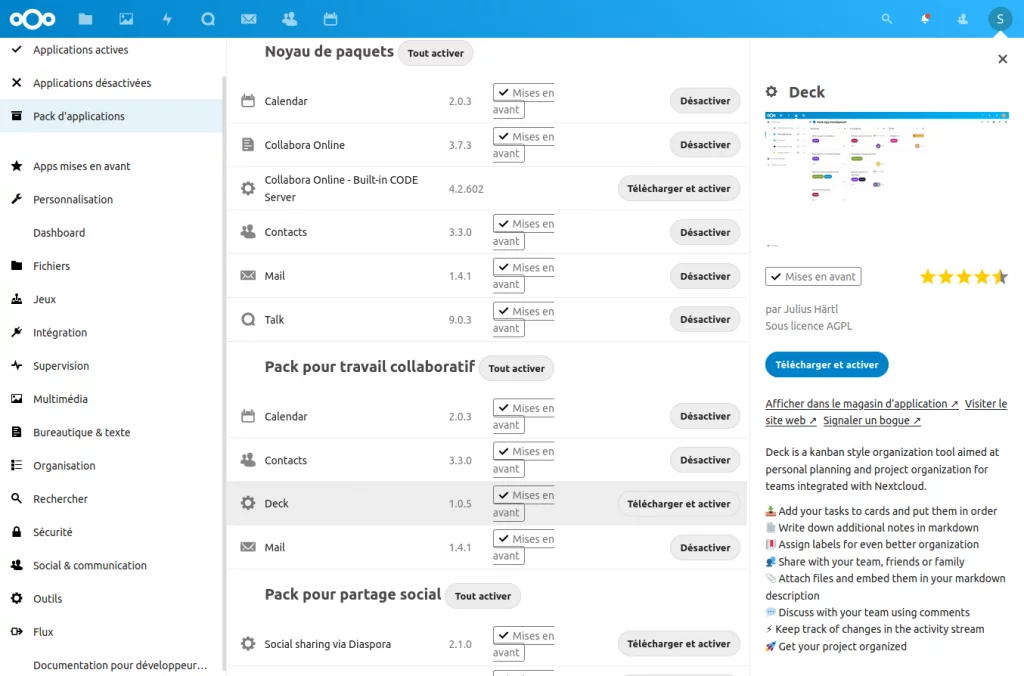Viewport: 1024px width, 676px height.
Task: Open the Organisation category
Action: 111,466
